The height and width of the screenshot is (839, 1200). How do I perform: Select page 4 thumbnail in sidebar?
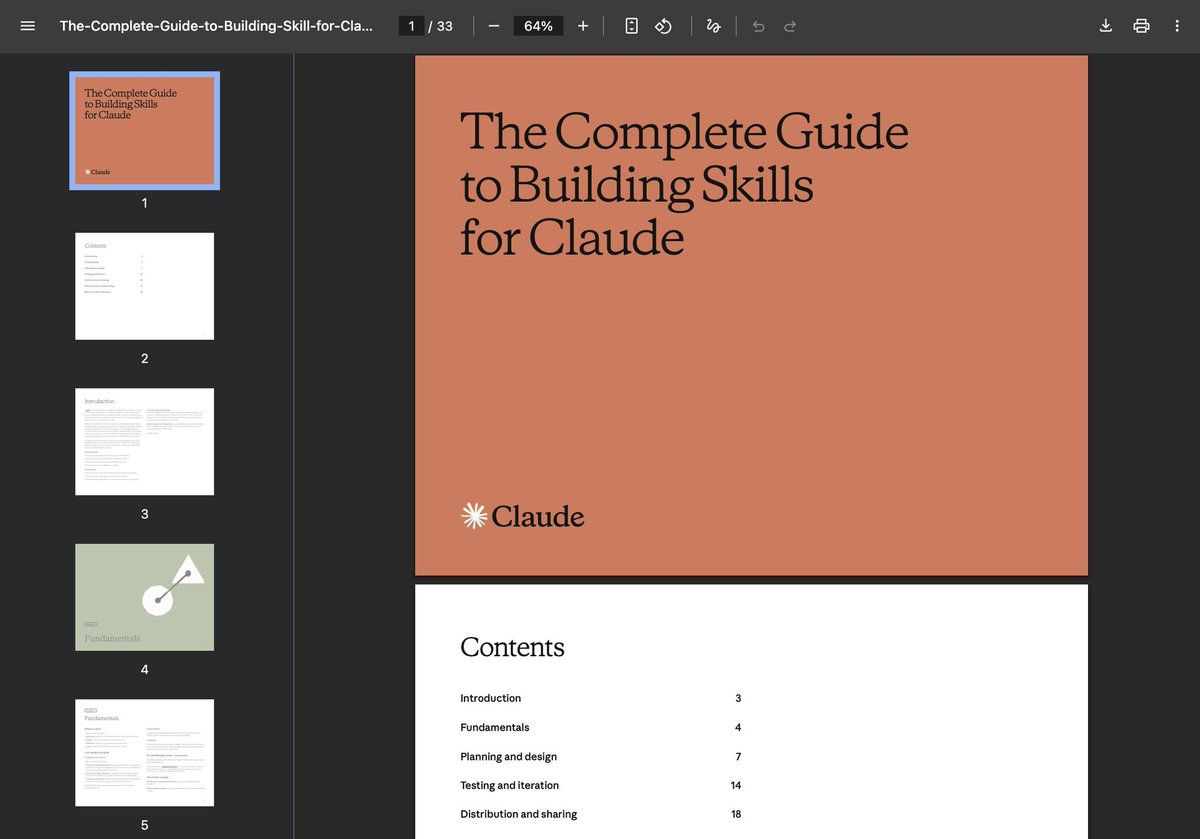tap(144, 595)
